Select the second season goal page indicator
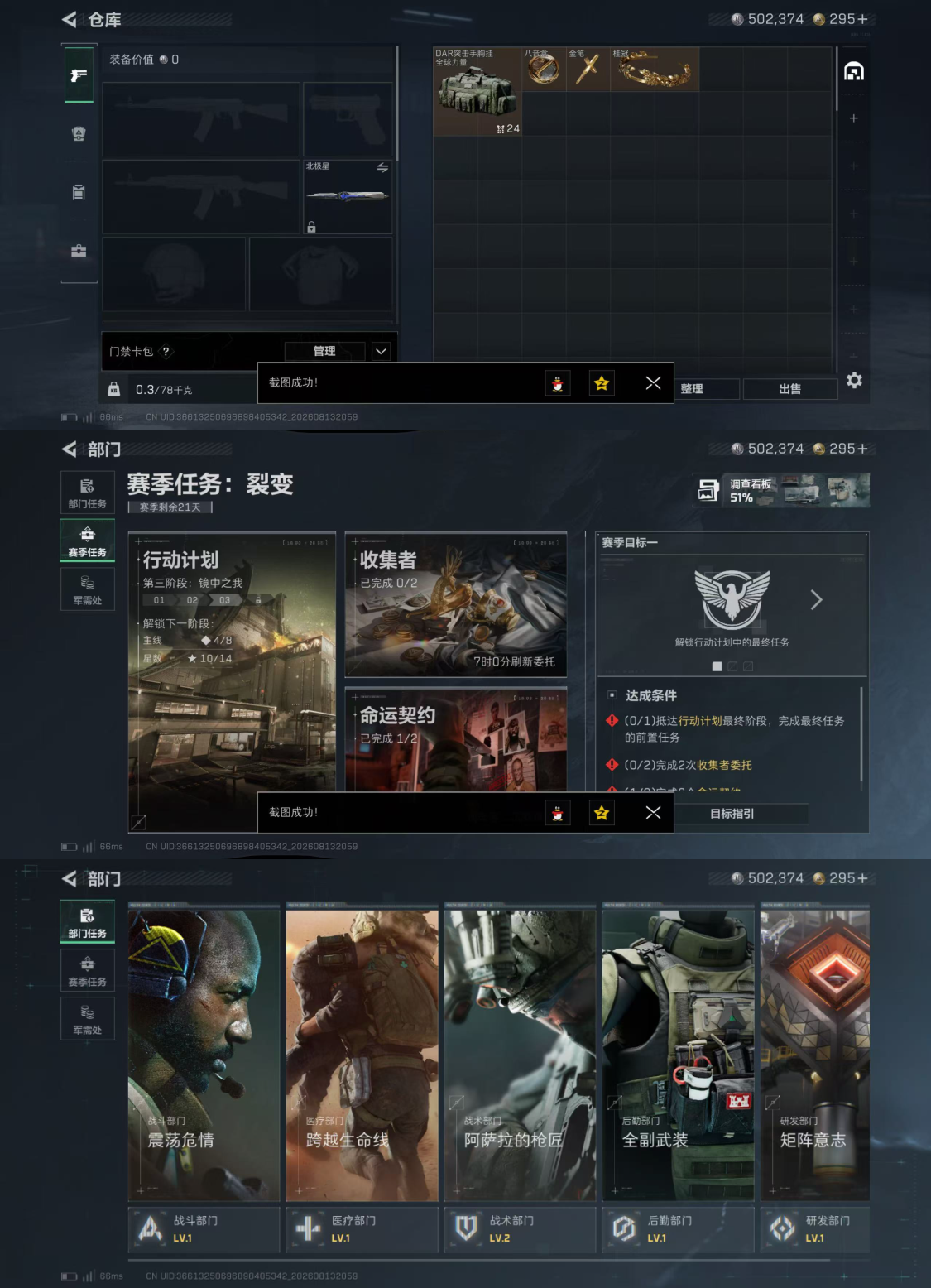This screenshot has height=1288, width=931. pyautogui.click(x=732, y=666)
